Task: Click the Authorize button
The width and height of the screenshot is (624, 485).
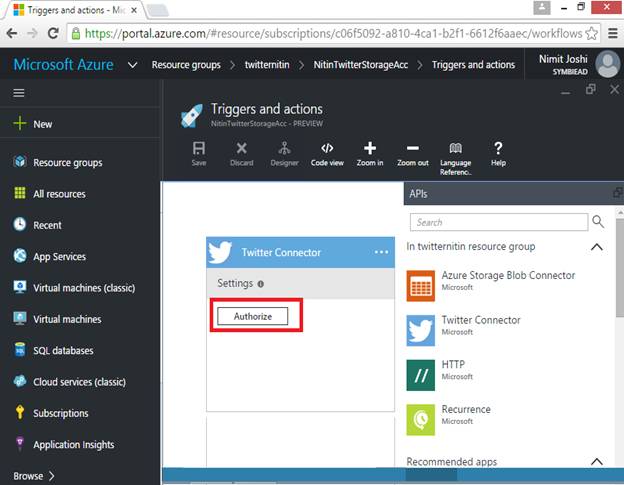Action: pos(253,316)
